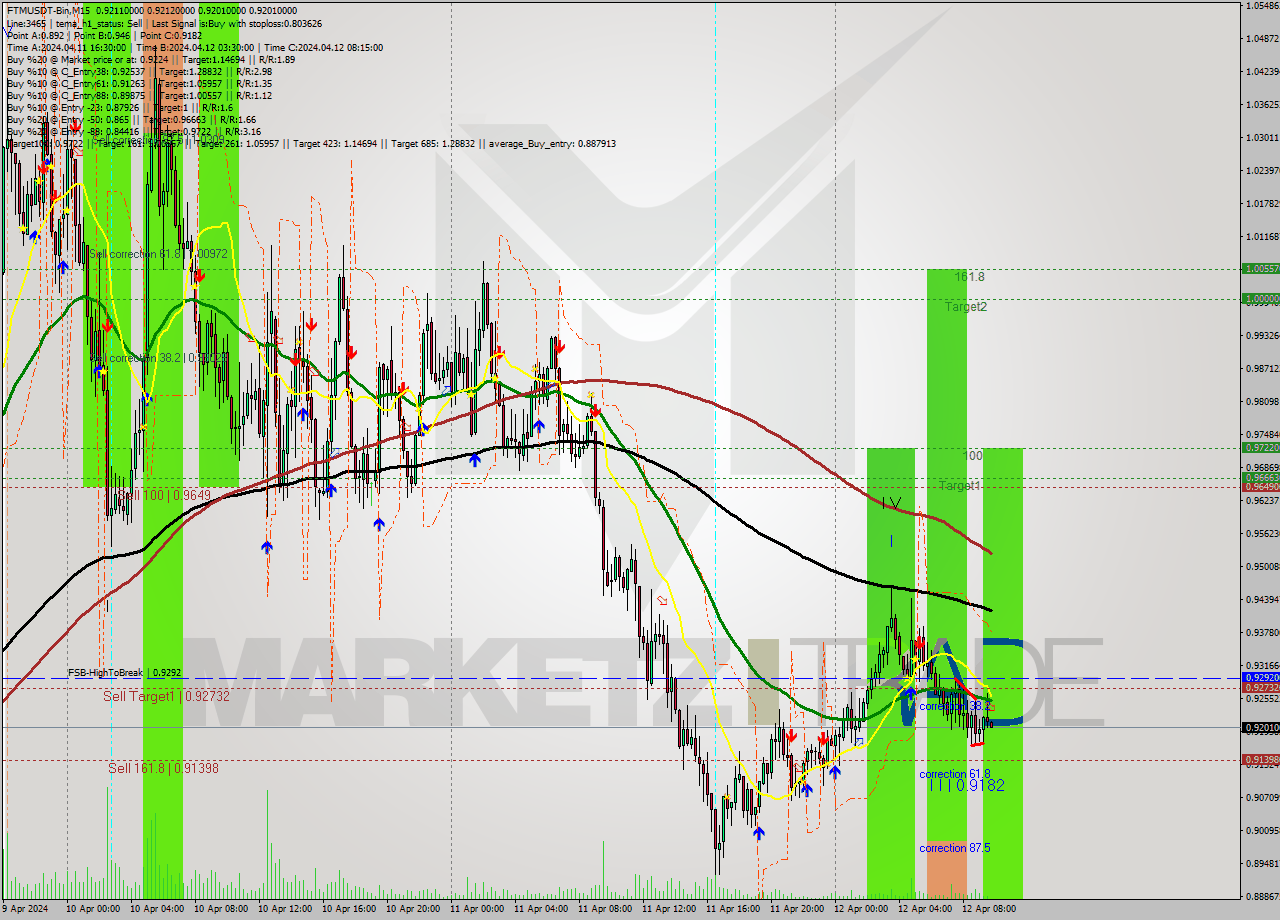
Task: Click the '11 Apr 20:00' time label
Action: point(796,909)
